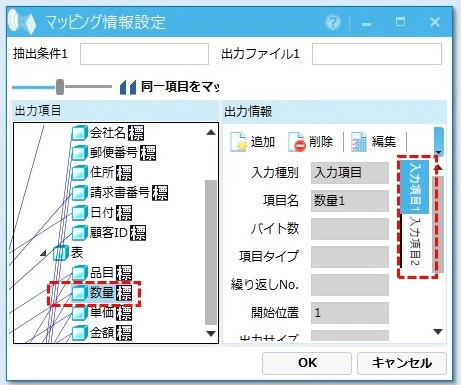Click the OK button

(x=307, y=363)
